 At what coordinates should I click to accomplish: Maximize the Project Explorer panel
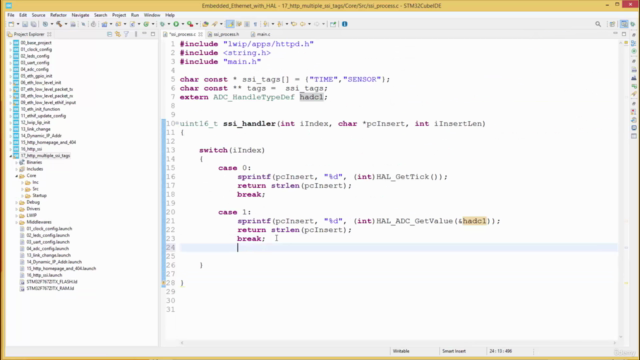(x=153, y=34)
